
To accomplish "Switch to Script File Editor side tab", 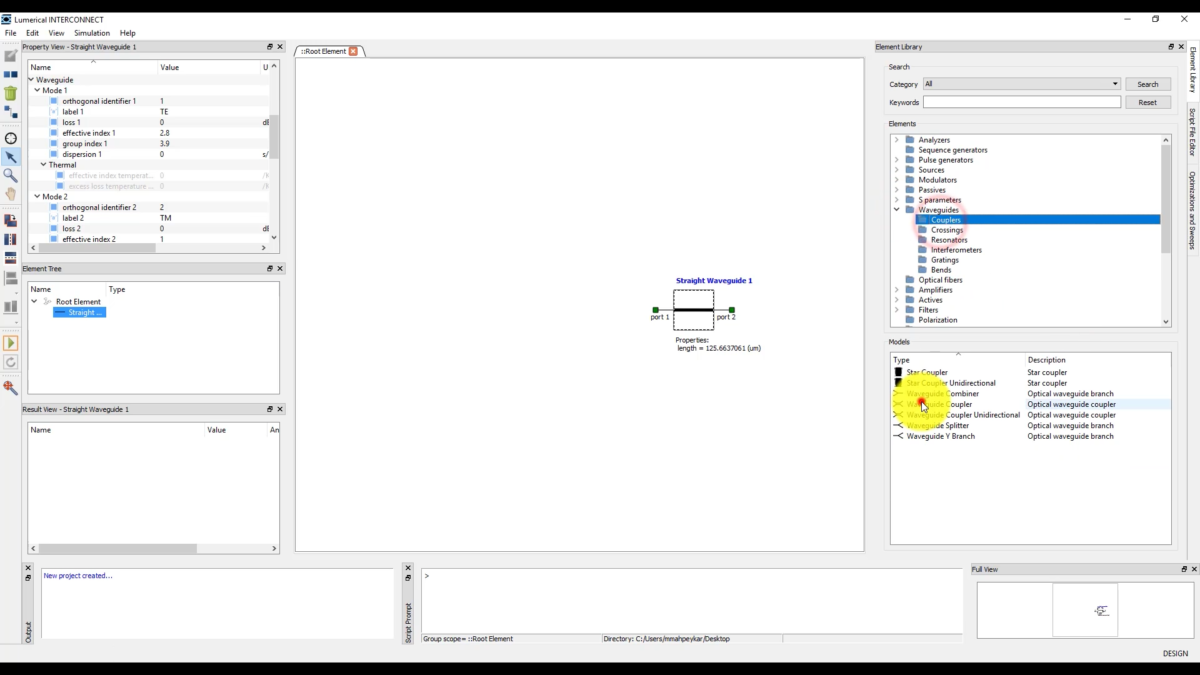I will coord(1193,132).
